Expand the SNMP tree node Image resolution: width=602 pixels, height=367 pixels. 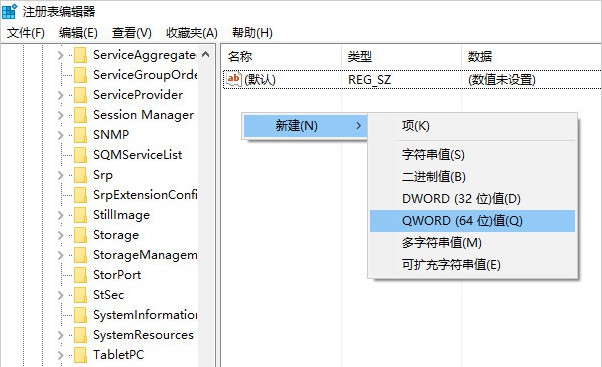coord(60,135)
